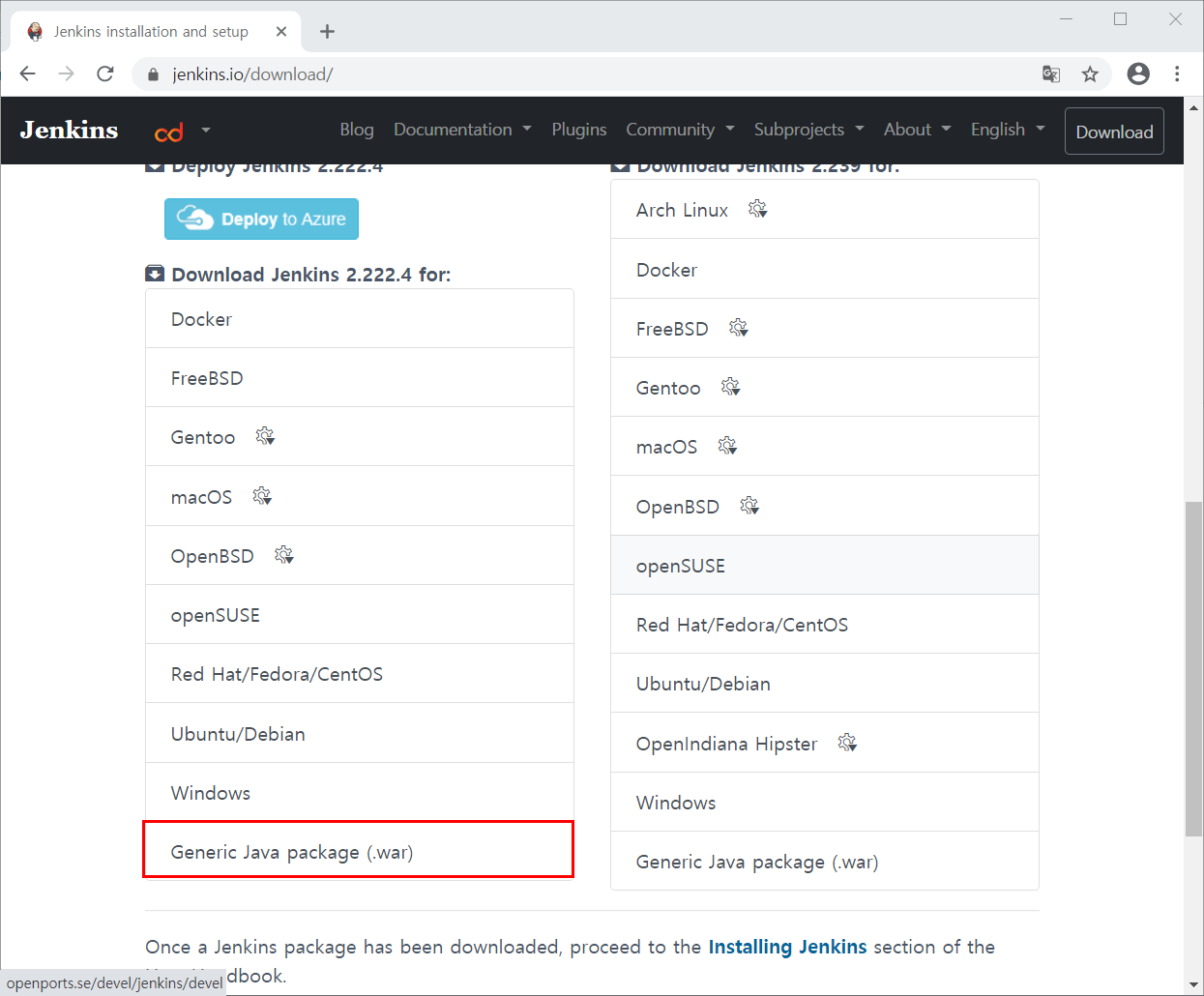
Task: Expand the About menu
Action: pyautogui.click(x=917, y=130)
